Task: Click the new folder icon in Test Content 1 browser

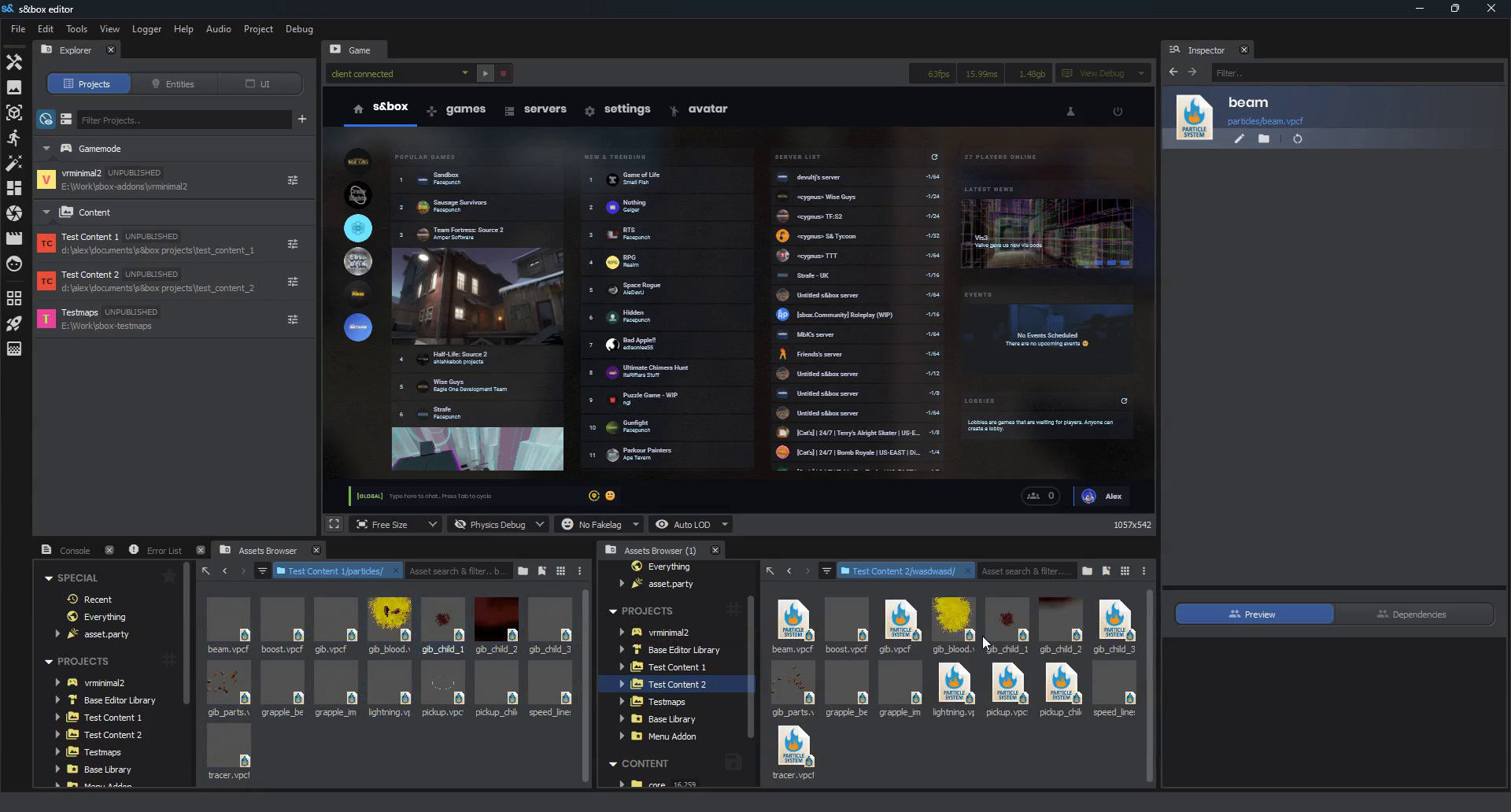Action: (523, 571)
